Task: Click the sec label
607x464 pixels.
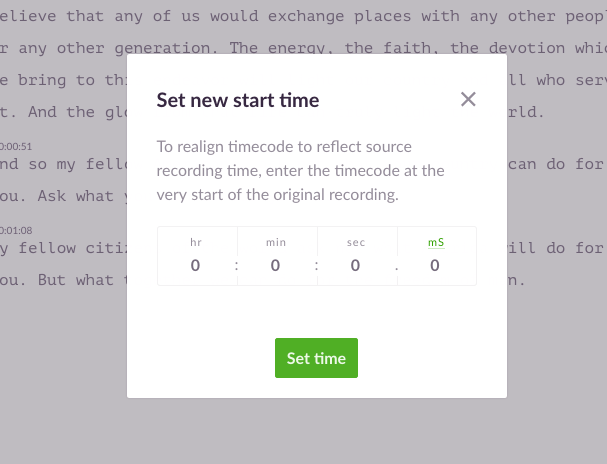Action: pyautogui.click(x=356, y=243)
